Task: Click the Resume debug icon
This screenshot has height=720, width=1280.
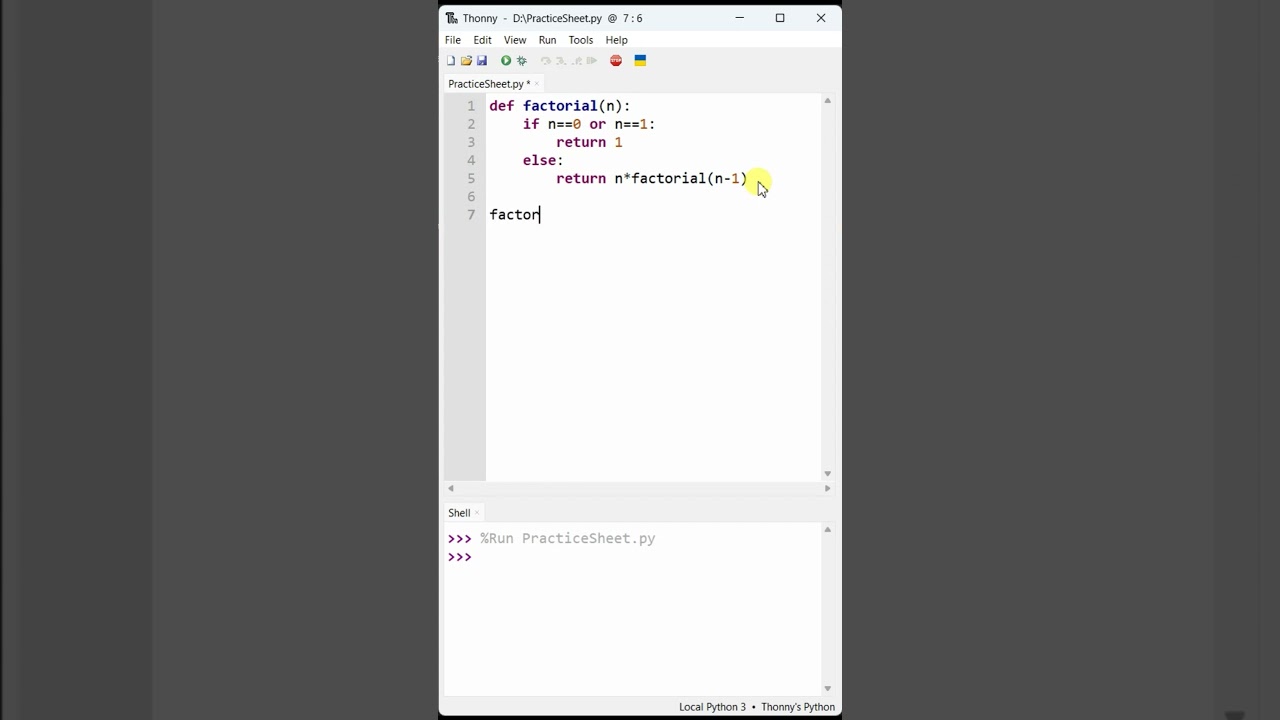Action: [x=592, y=61]
